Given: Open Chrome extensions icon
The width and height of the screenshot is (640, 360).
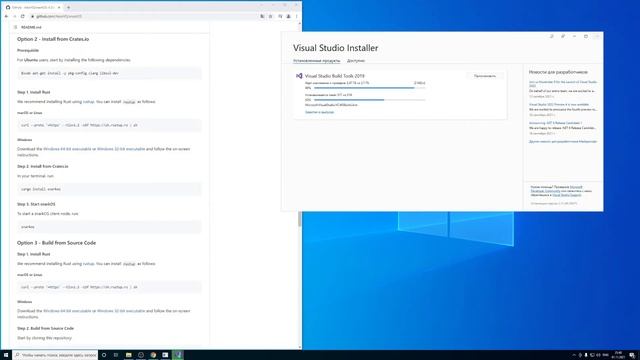Looking at the screenshot, I should [x=280, y=16].
